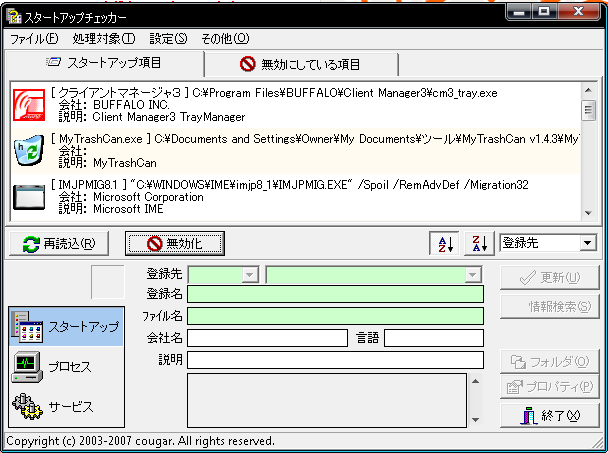Open the ファイル(F) menu

click(34, 38)
